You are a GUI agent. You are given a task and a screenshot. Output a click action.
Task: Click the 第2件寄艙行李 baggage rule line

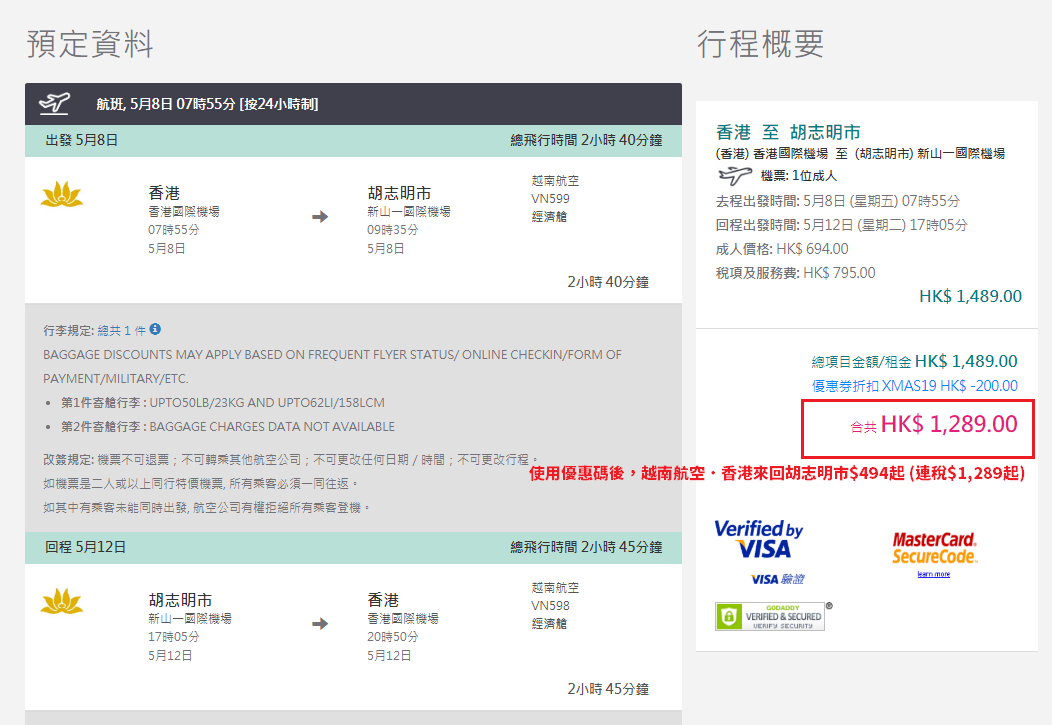coord(228,427)
